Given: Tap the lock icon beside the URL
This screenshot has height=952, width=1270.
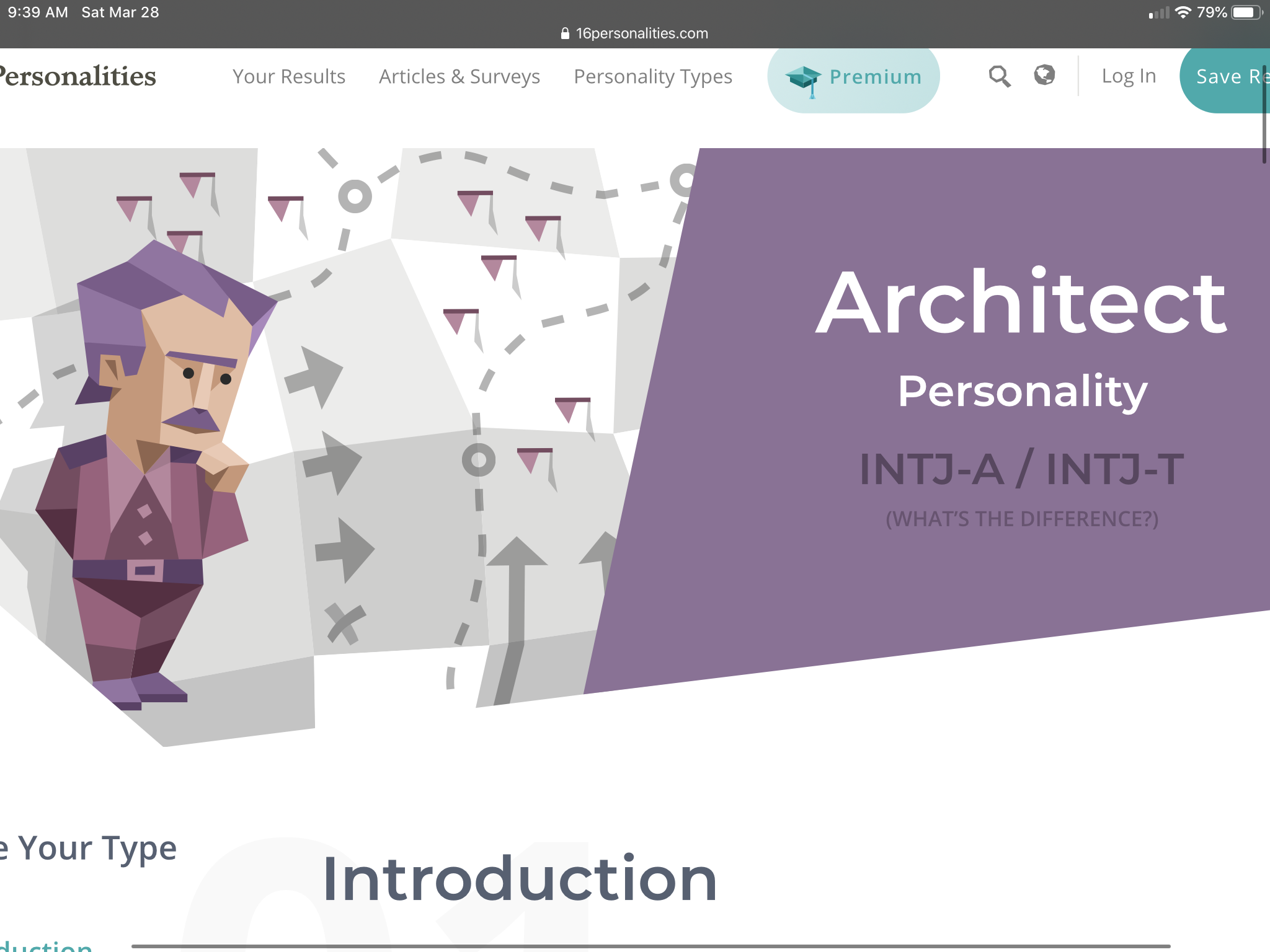Looking at the screenshot, I should 565,33.
